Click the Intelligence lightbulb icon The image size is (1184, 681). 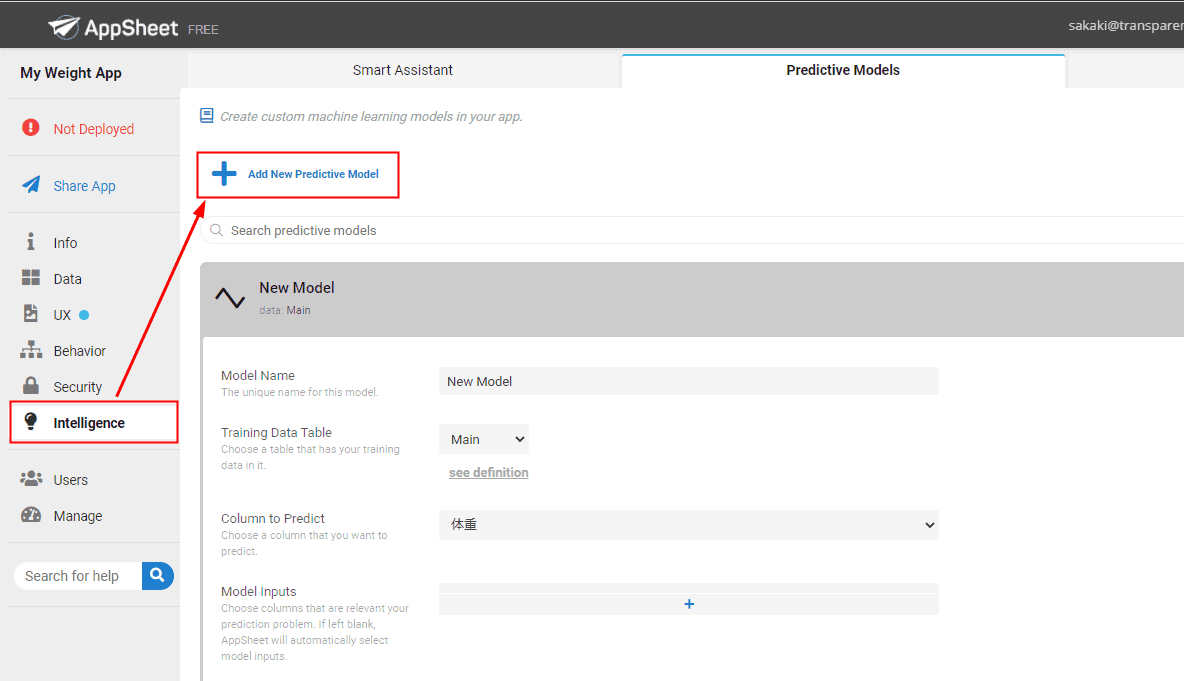31,421
